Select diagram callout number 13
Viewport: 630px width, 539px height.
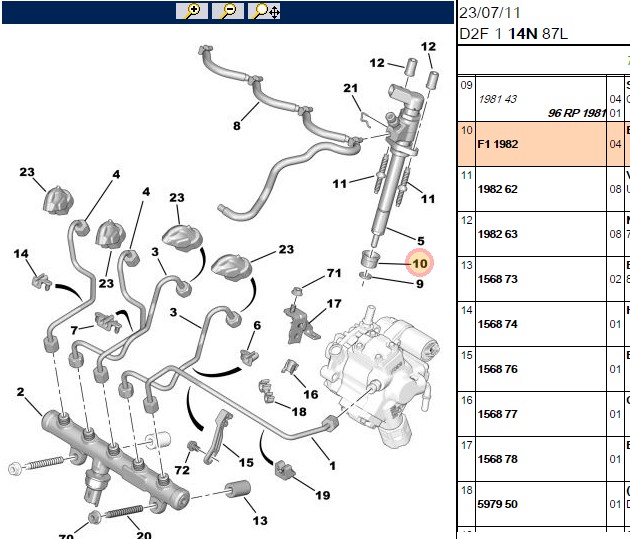pyautogui.click(x=260, y=521)
